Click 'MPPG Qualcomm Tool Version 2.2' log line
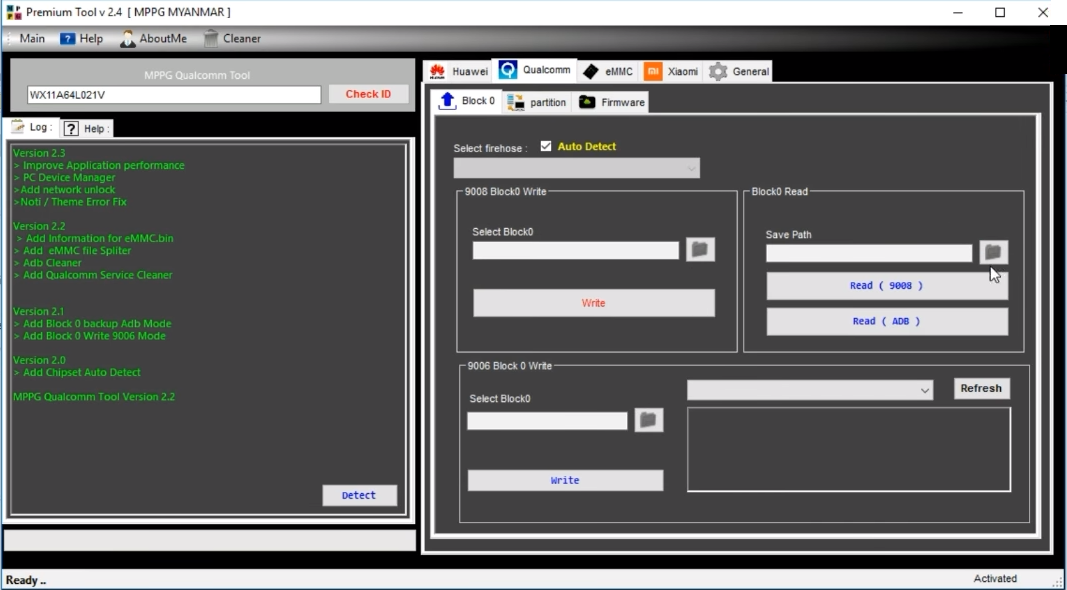The width and height of the screenshot is (1067, 590). click(94, 397)
